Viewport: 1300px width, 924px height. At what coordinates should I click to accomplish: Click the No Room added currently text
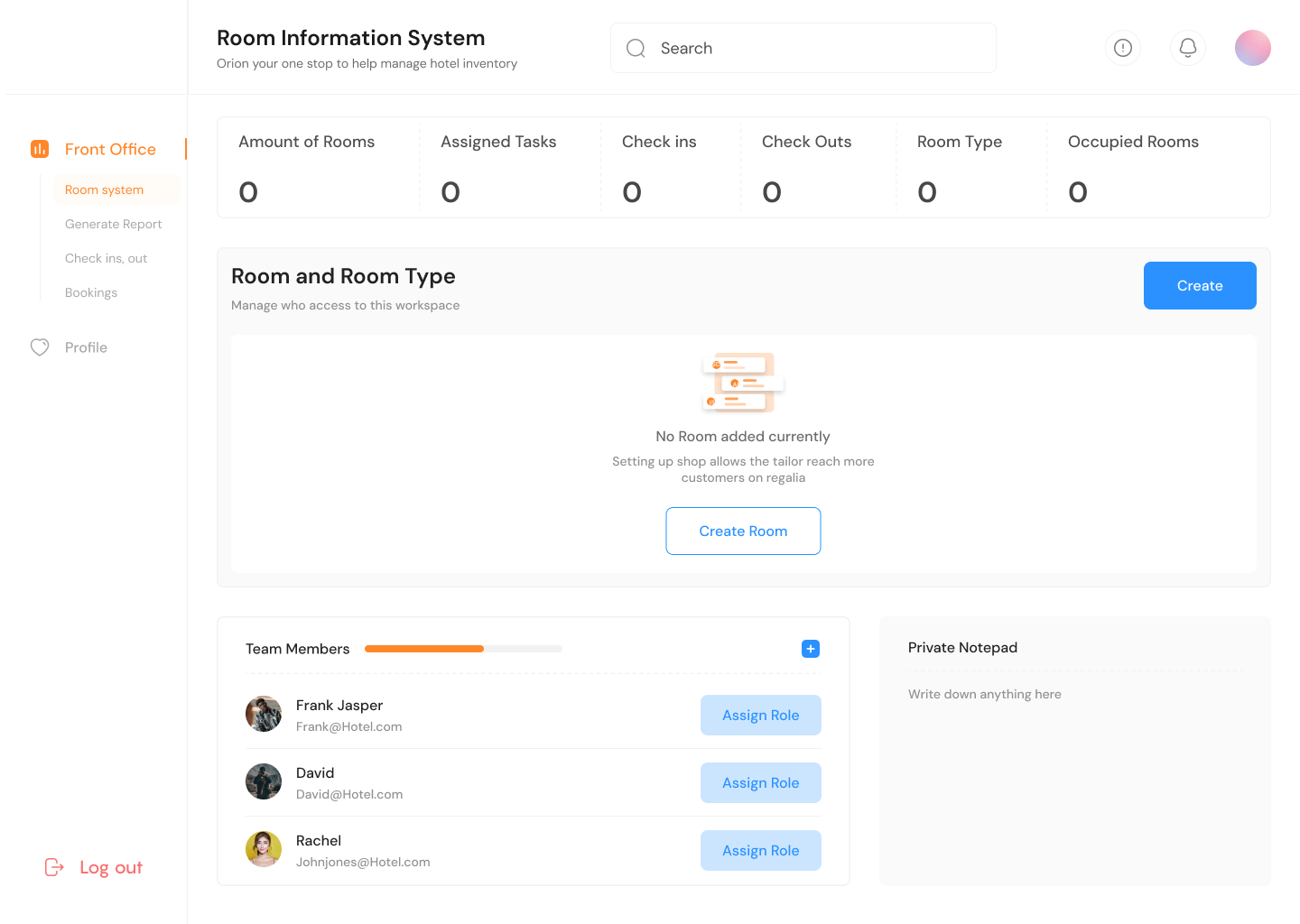(743, 436)
